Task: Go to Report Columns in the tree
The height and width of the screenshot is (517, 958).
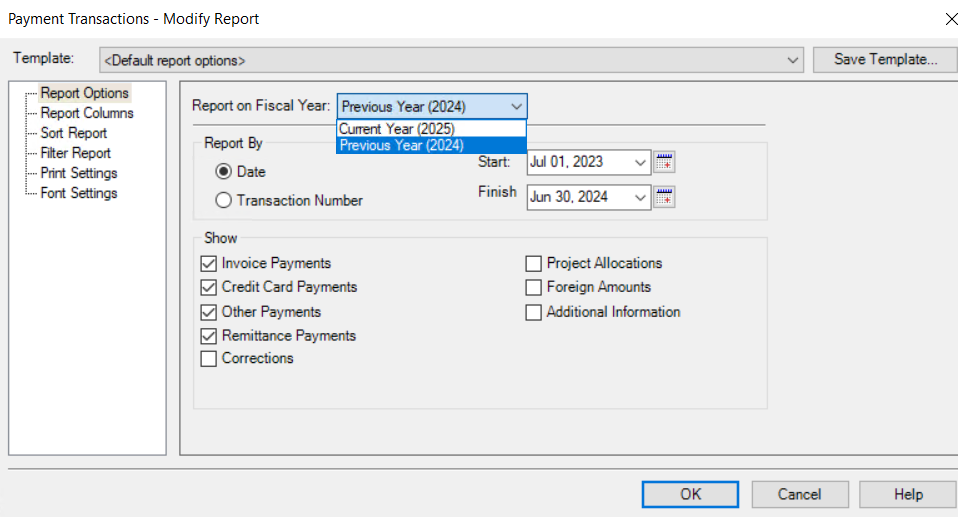Action: pos(87,113)
